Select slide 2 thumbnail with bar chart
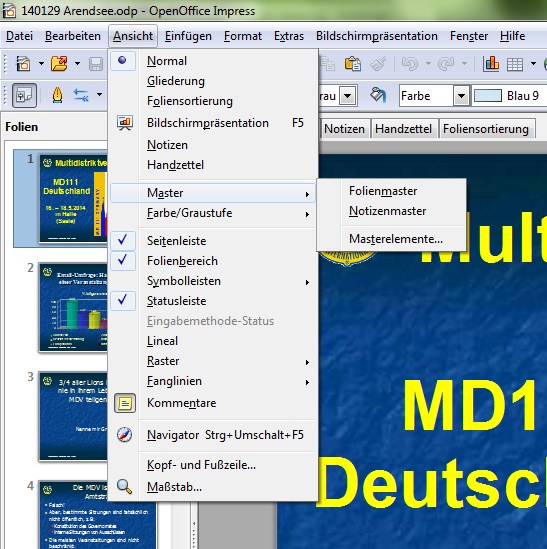The height and width of the screenshot is (549, 547). pyautogui.click(x=73, y=307)
